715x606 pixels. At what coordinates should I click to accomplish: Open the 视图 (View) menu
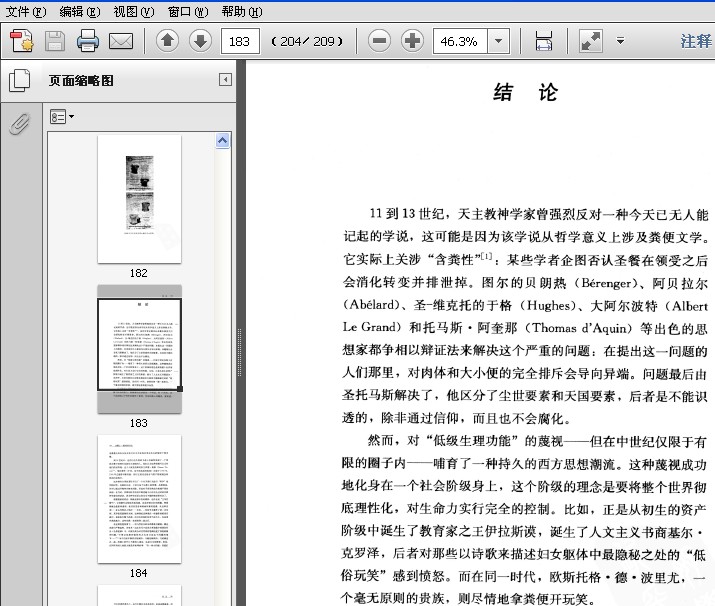click(133, 11)
